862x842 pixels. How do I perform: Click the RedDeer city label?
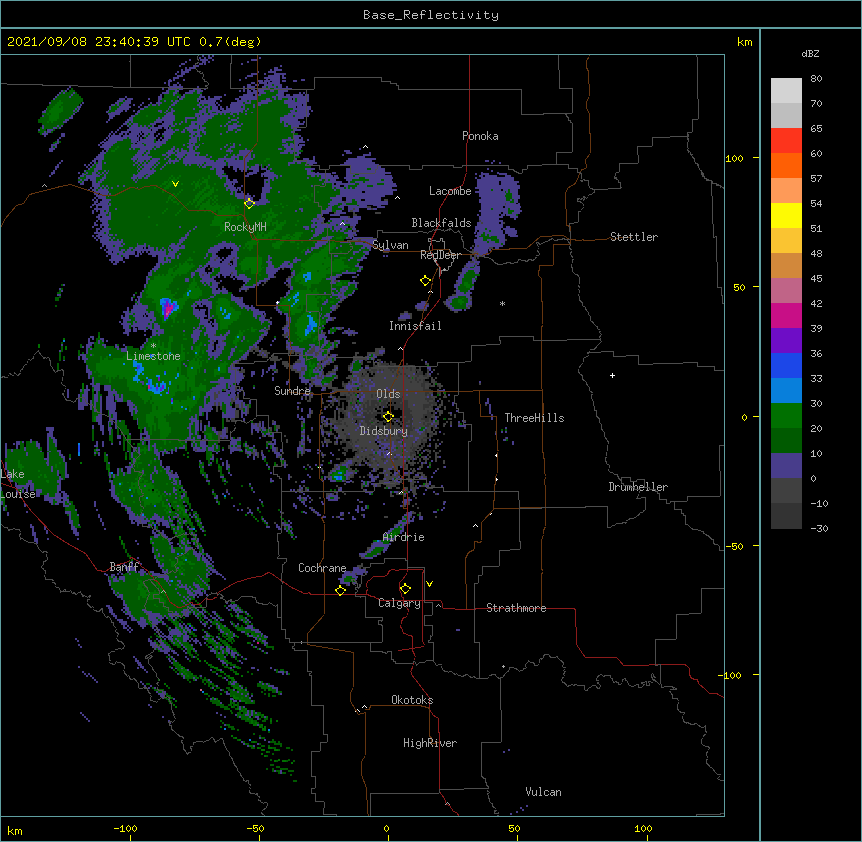pyautogui.click(x=440, y=255)
